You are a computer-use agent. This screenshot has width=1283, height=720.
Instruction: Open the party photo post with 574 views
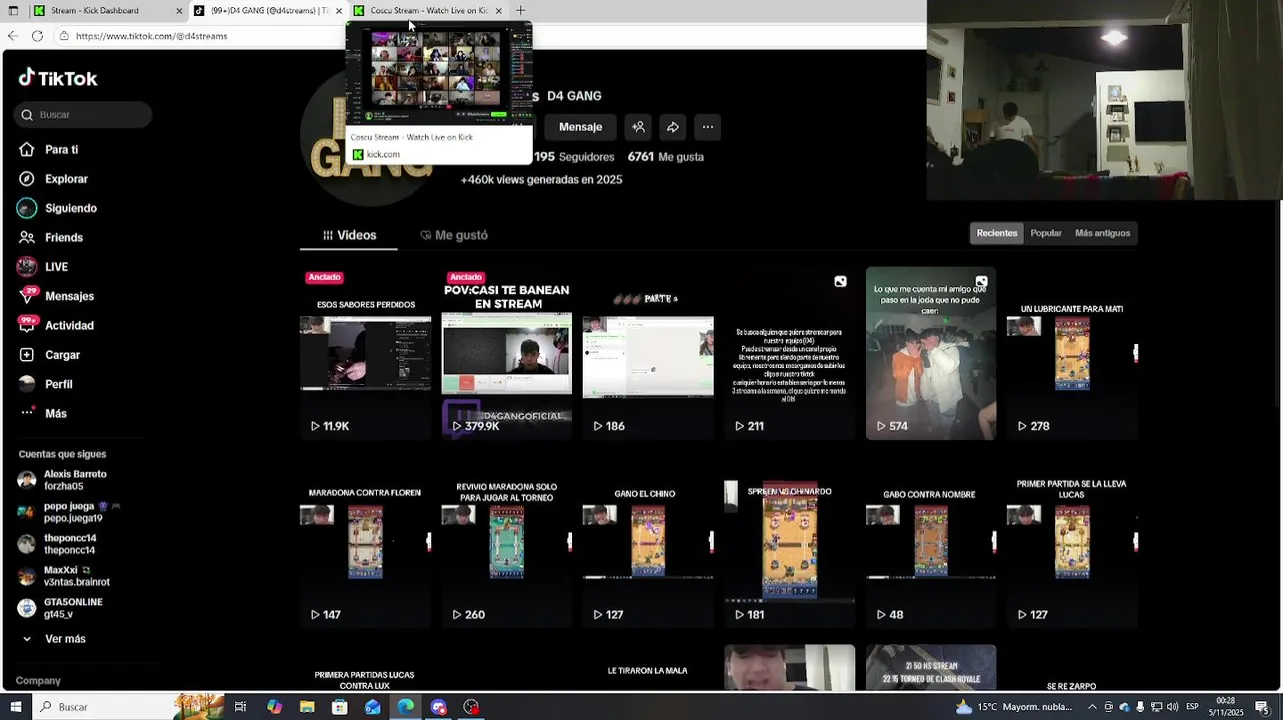[x=931, y=353]
